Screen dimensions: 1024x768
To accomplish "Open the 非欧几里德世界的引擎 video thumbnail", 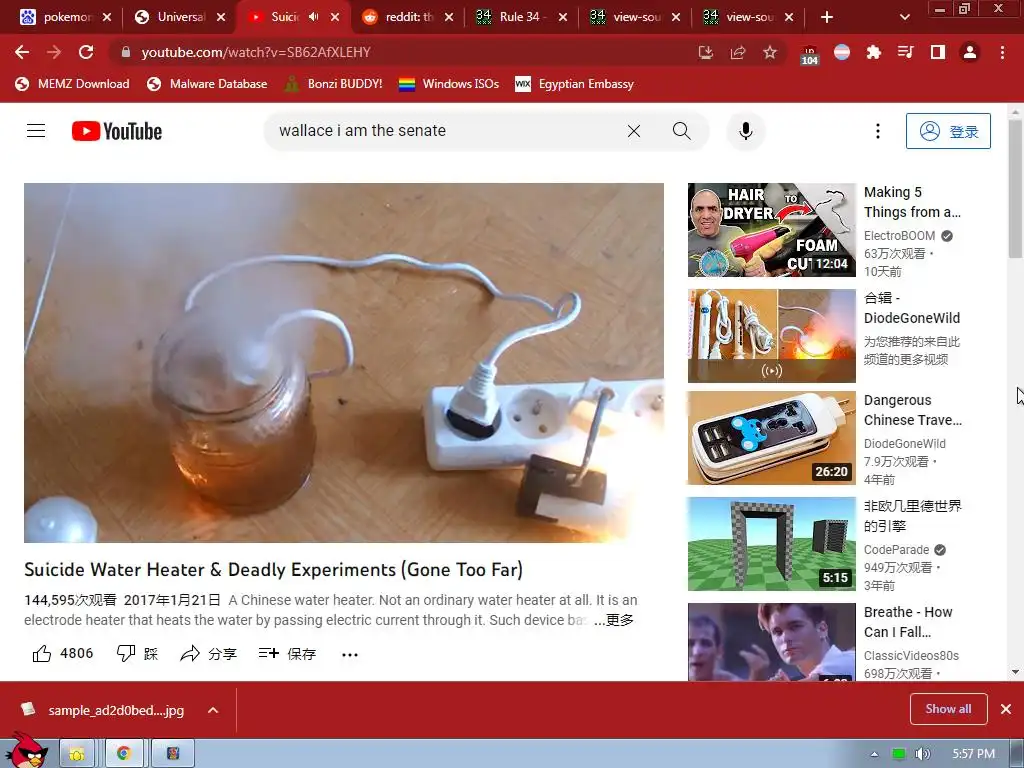I will (x=771, y=544).
